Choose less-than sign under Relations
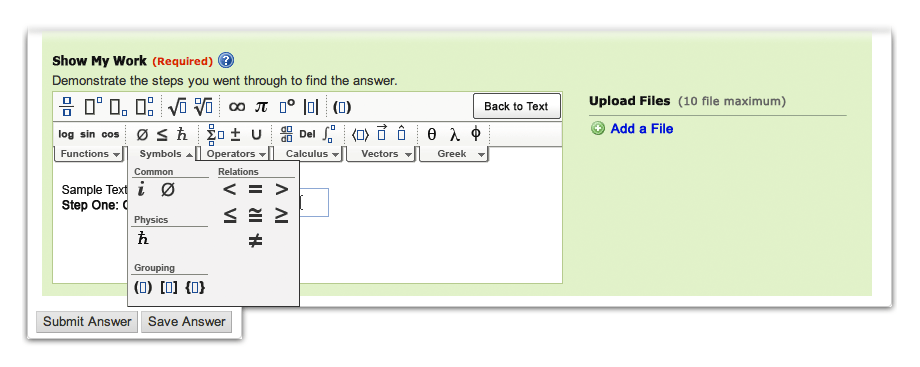This screenshot has height=367, width=920. click(x=229, y=190)
